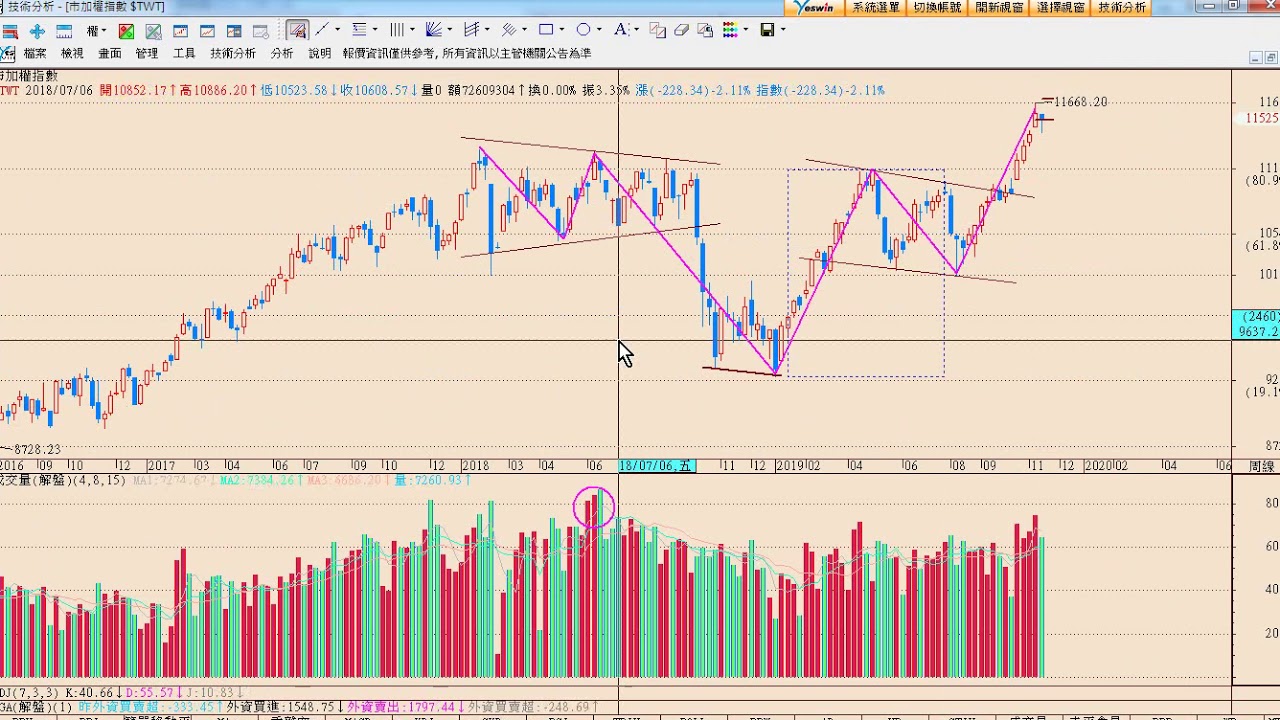The image size is (1280, 720).
Task: Open dropdown arrow next to ellipse tool
Action: pos(599,30)
